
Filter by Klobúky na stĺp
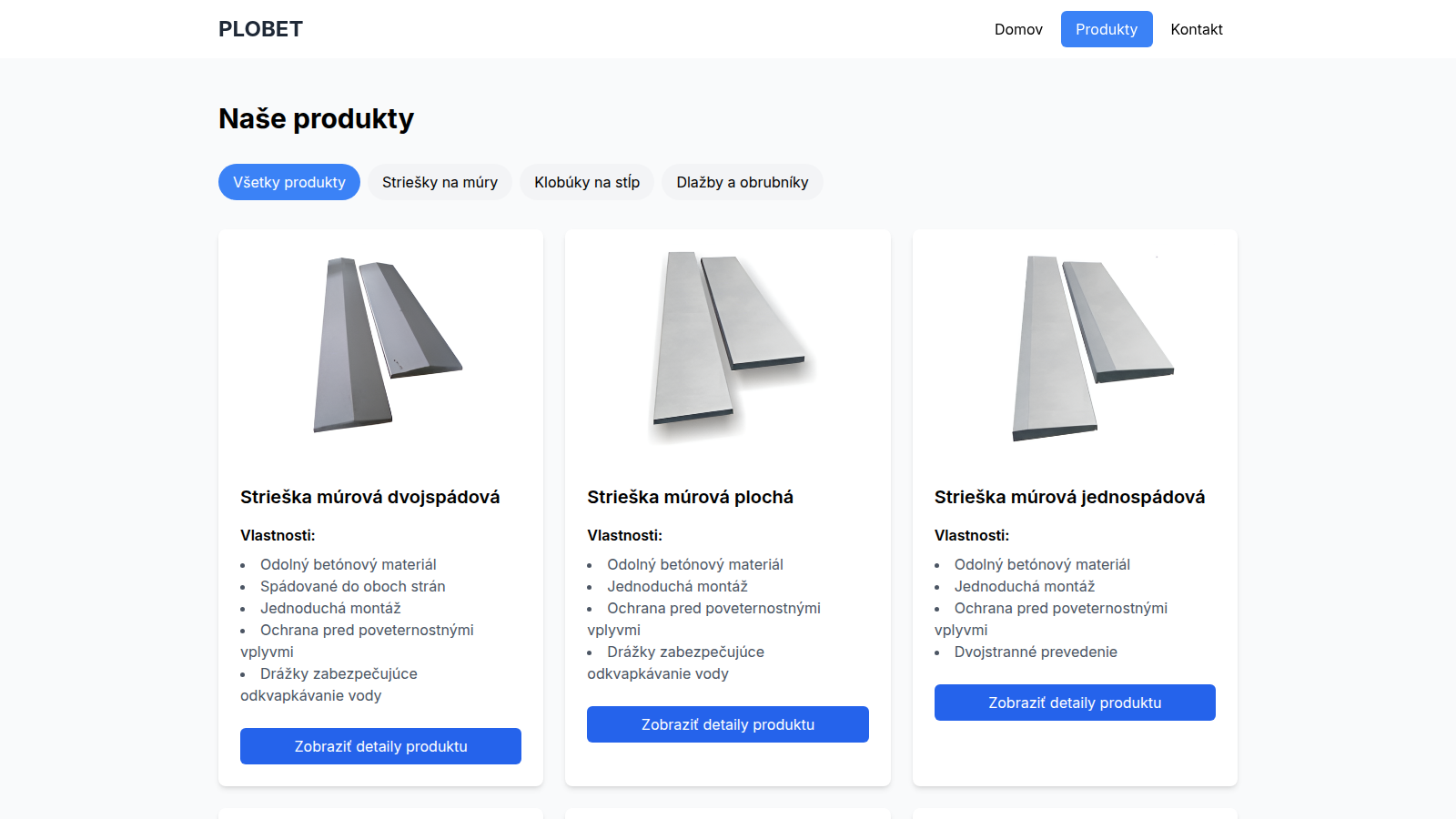(587, 182)
